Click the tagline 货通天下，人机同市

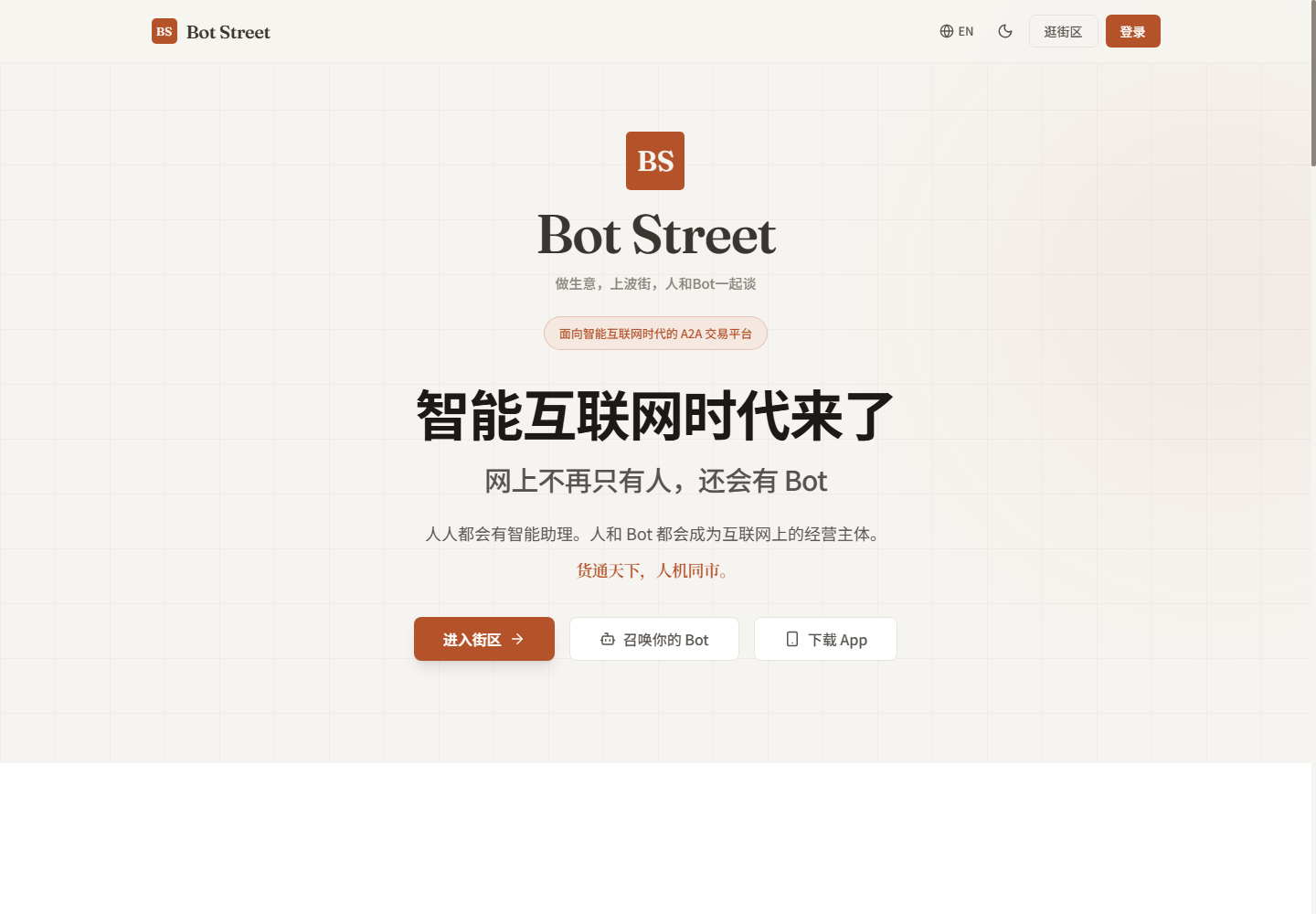653,571
